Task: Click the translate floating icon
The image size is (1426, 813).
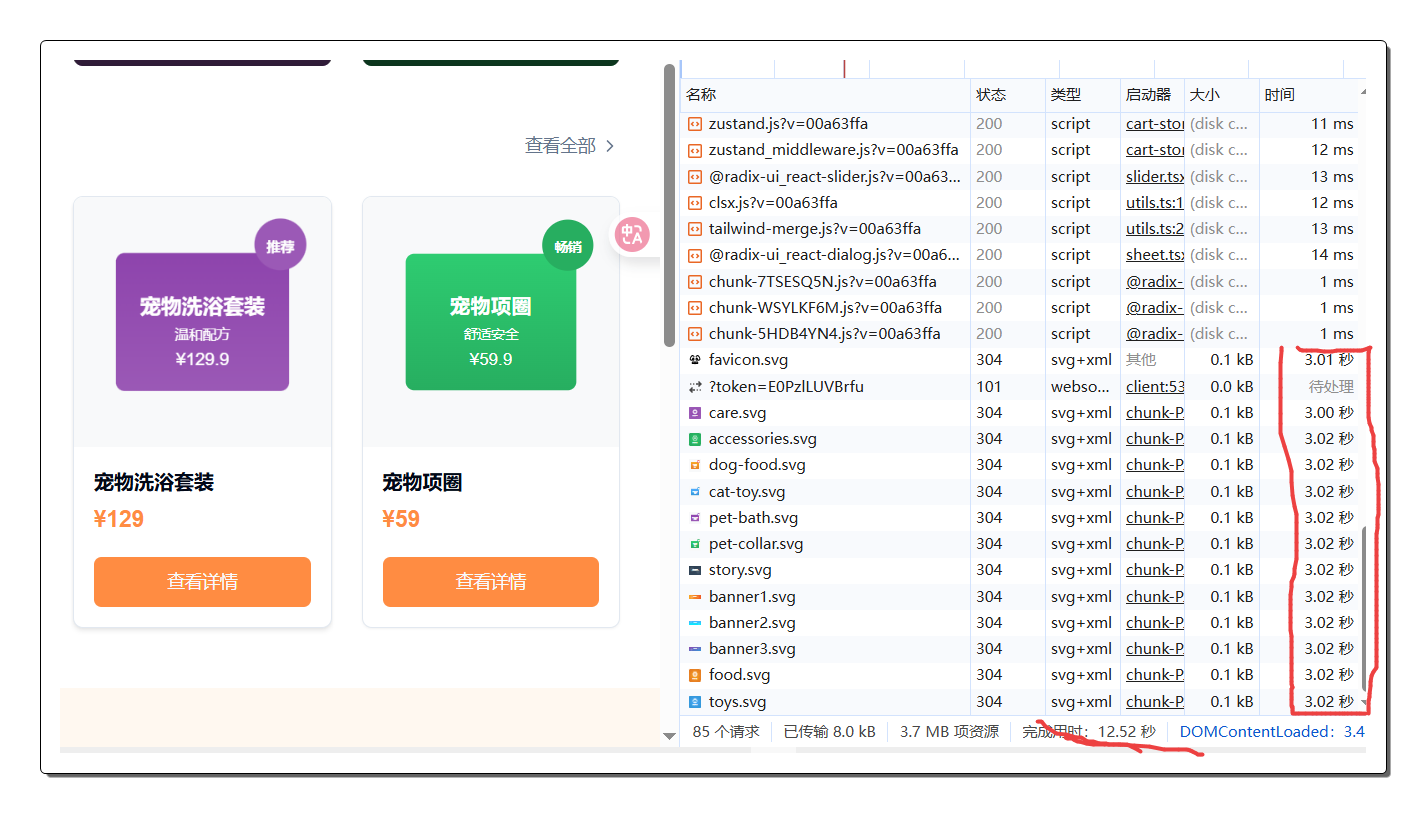Action: [632, 235]
